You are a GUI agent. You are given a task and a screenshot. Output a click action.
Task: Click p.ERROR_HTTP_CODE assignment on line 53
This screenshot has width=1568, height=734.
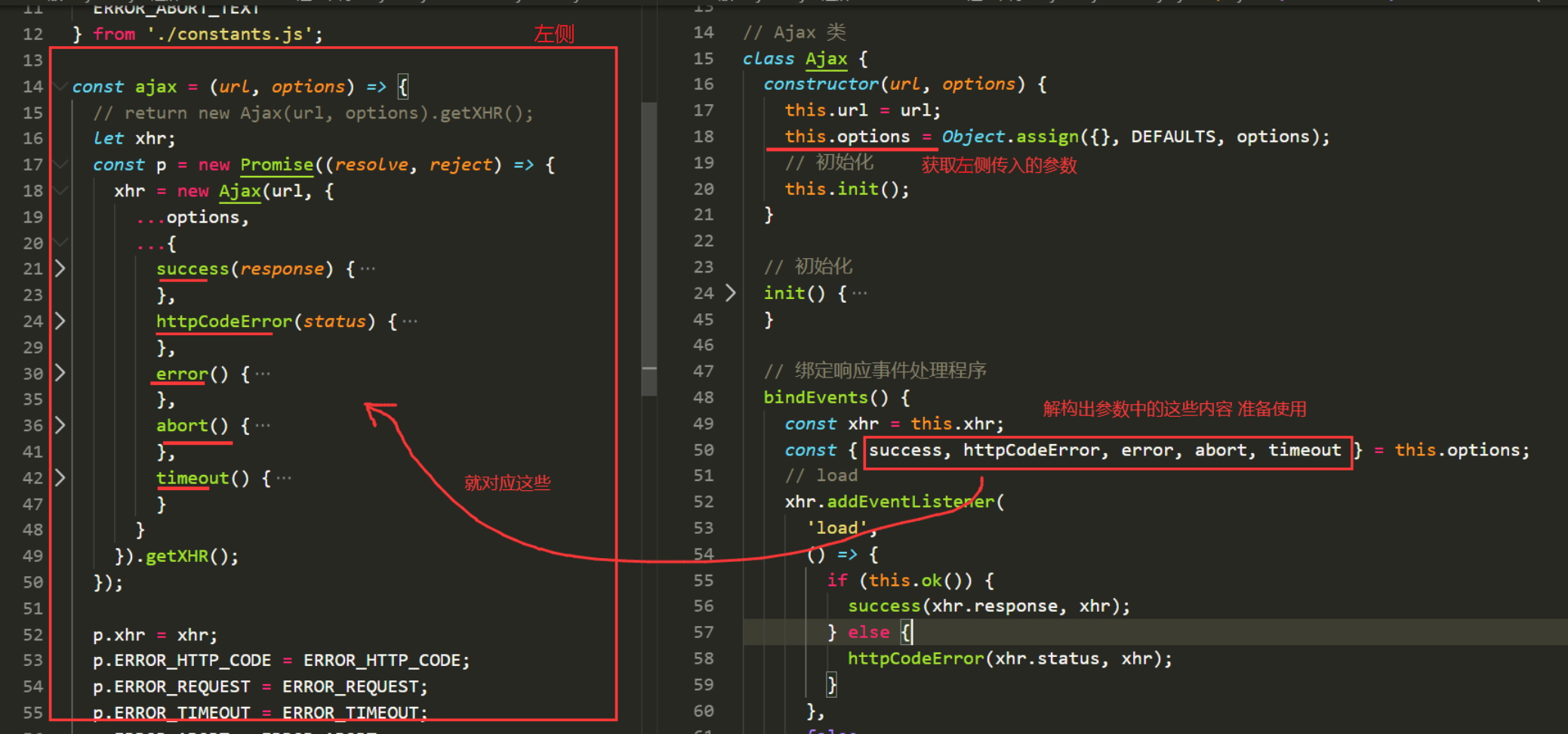281,661
